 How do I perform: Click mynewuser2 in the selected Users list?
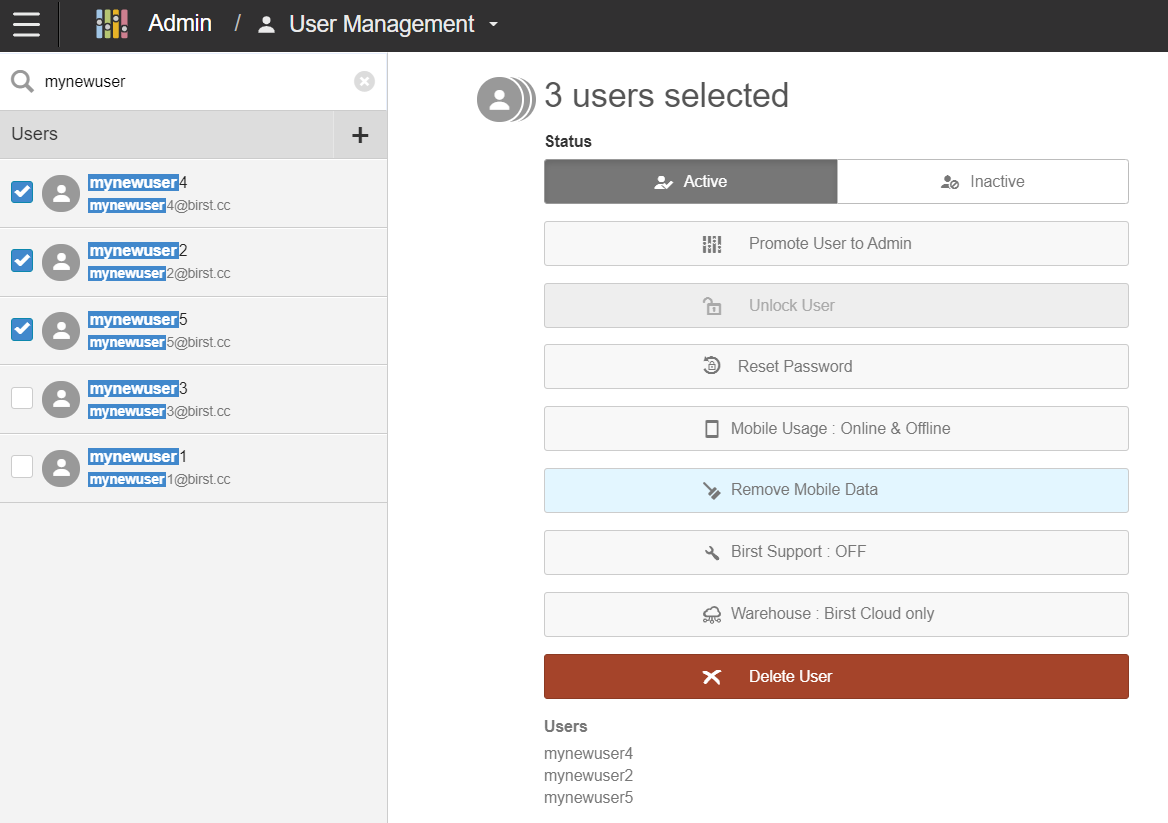point(588,775)
